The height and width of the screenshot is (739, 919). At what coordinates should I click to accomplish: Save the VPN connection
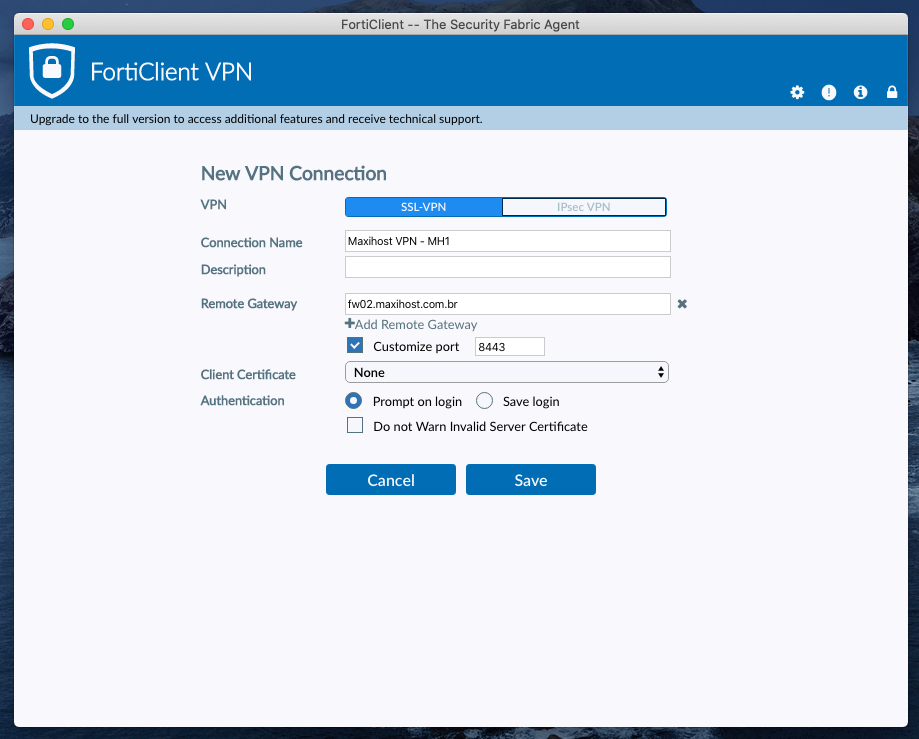point(531,480)
